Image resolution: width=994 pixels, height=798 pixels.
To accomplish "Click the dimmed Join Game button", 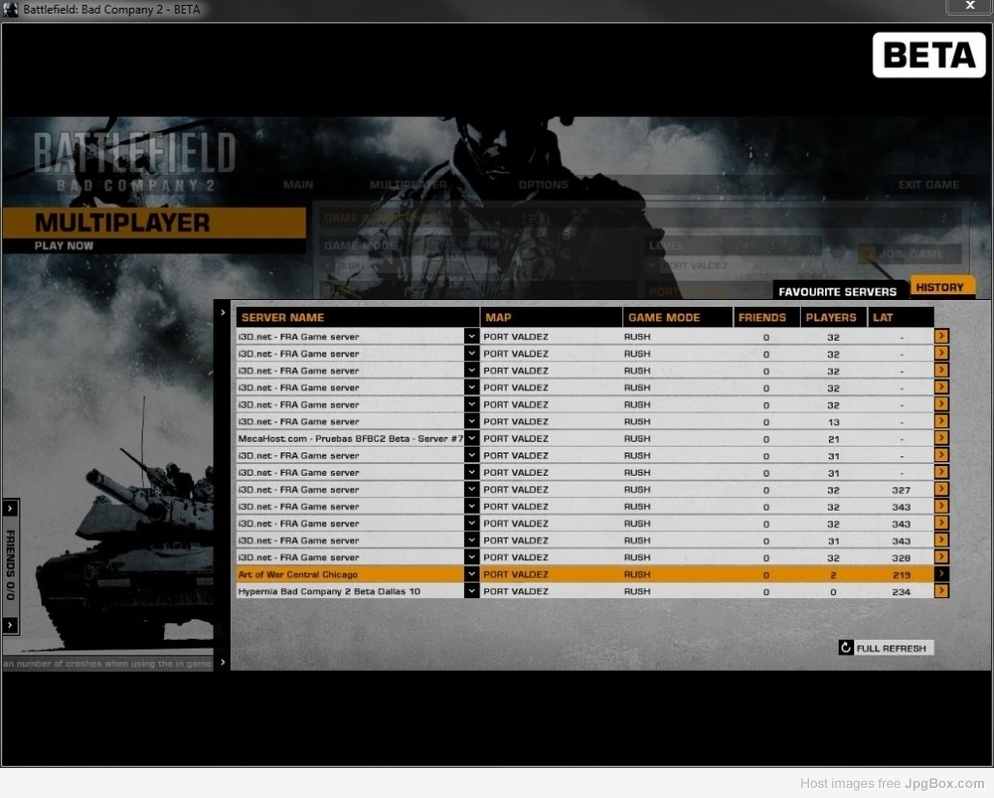I will click(910, 254).
